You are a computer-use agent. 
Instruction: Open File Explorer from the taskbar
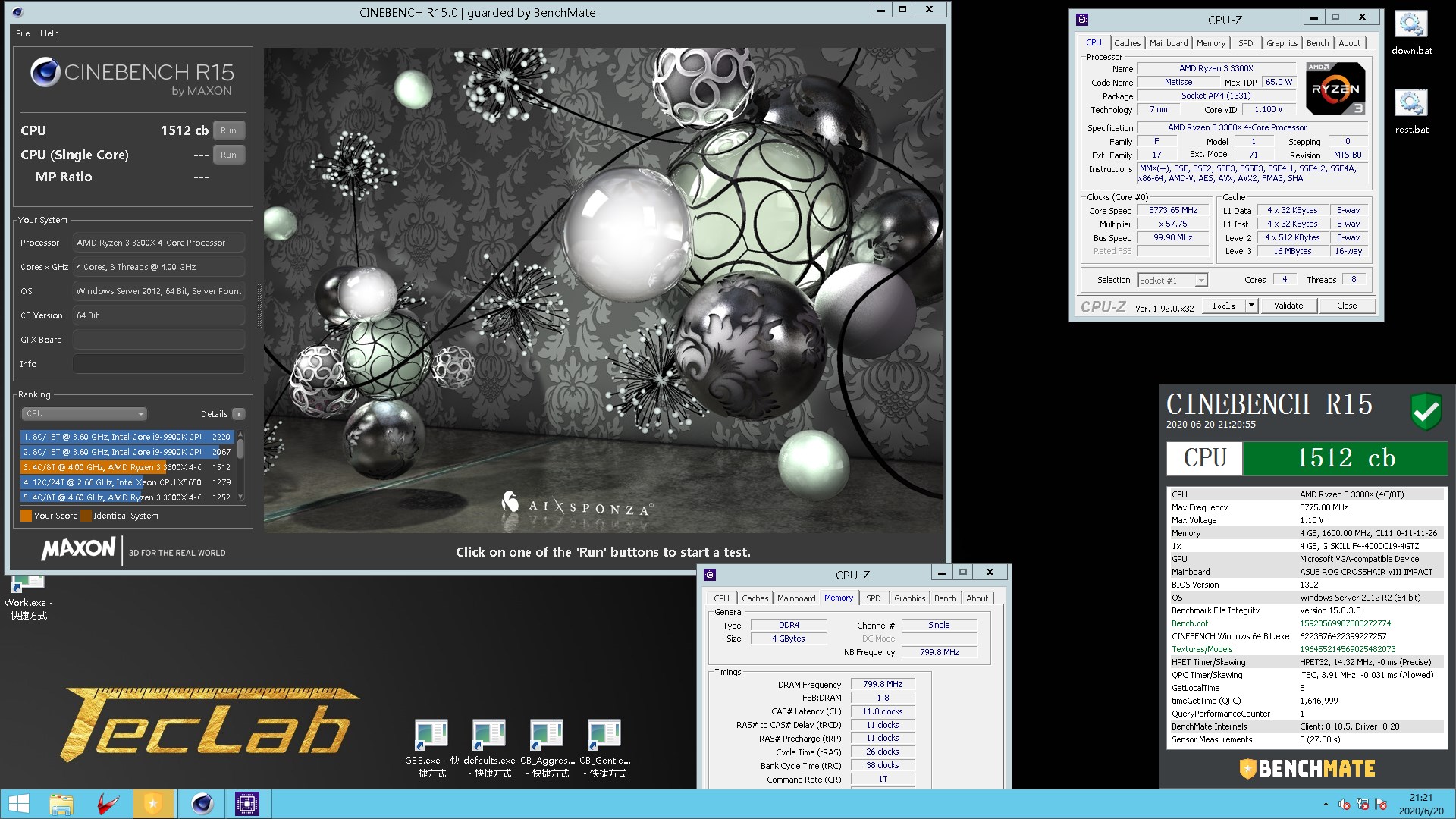coord(61,804)
